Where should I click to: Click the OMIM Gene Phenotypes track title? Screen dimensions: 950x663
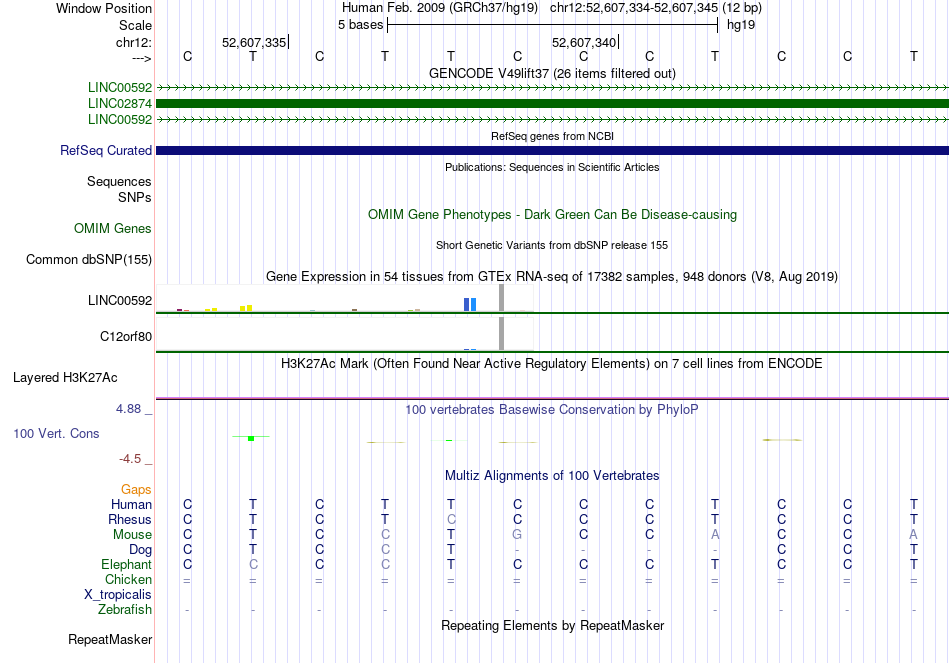tap(553, 215)
